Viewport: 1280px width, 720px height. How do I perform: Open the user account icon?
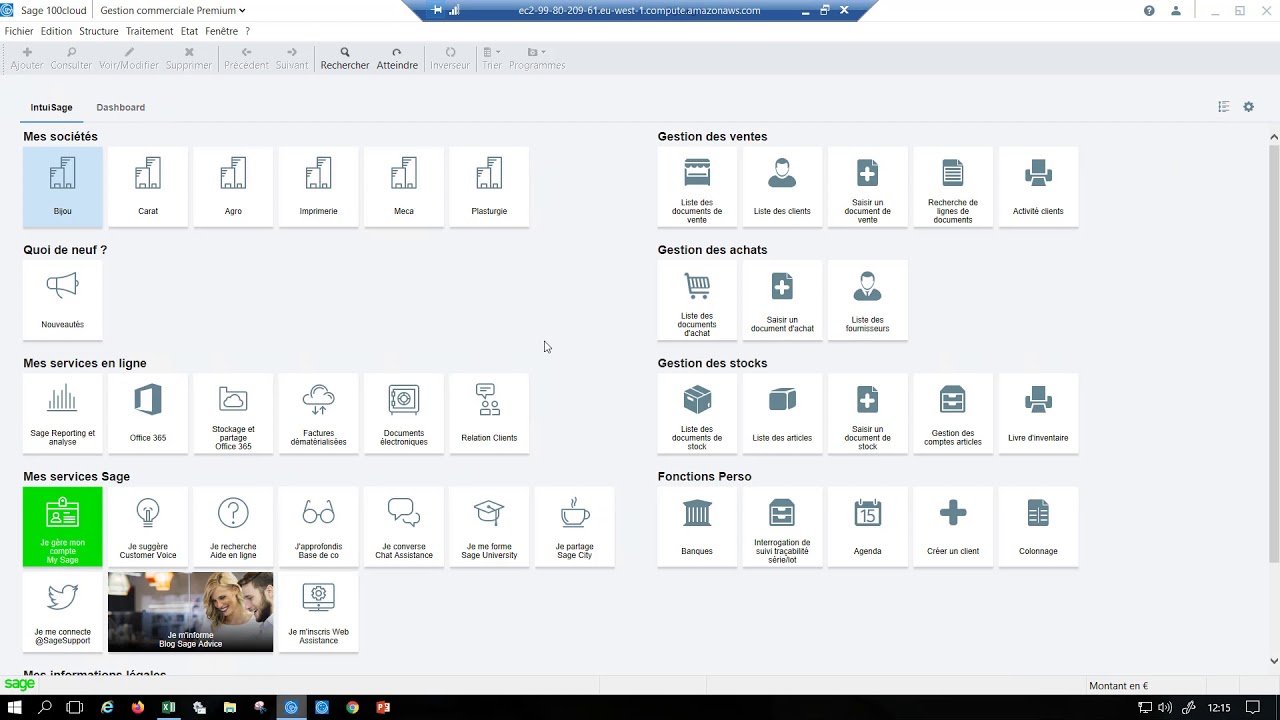coord(1176,10)
